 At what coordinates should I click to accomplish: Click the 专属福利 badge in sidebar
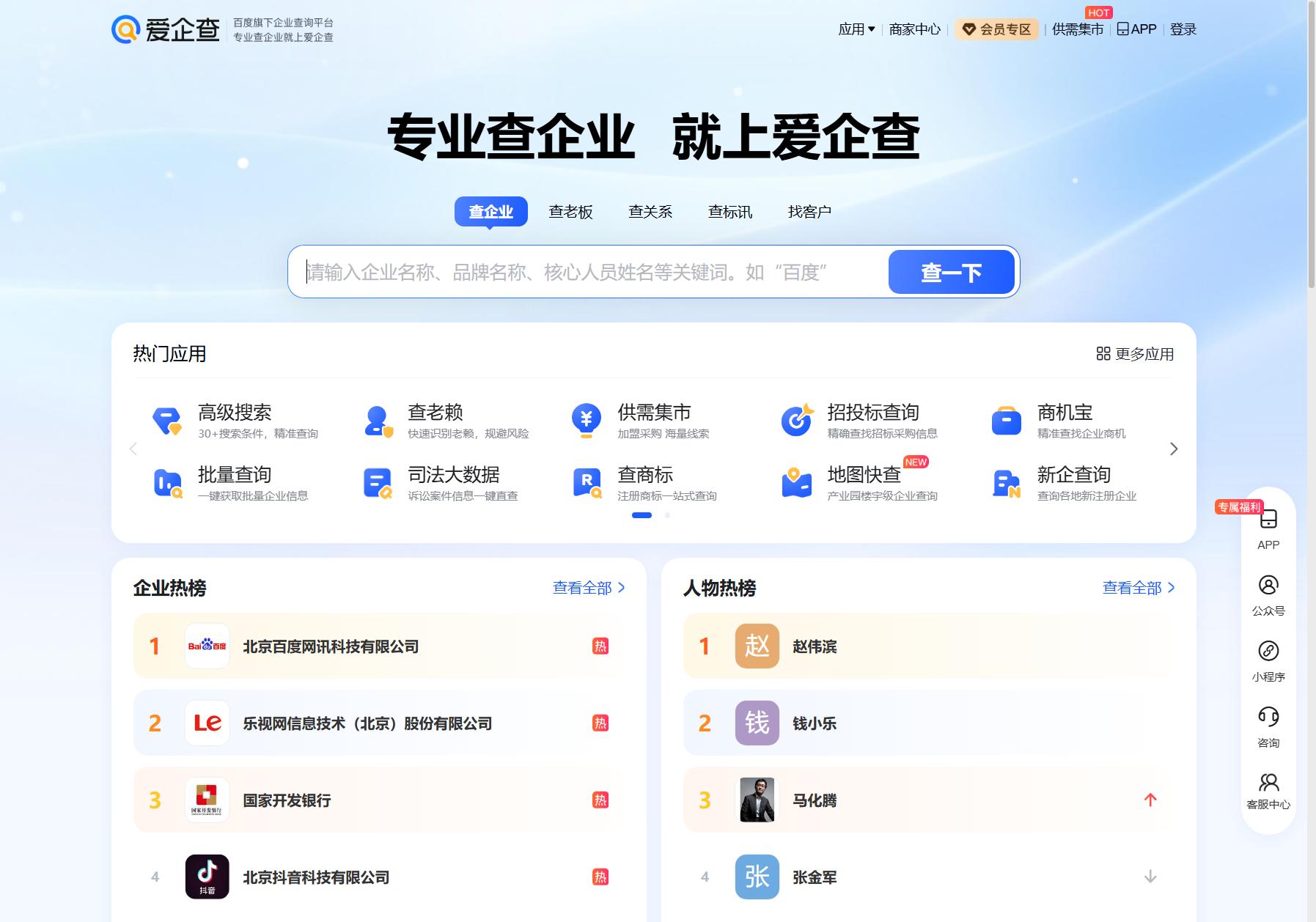(1239, 507)
